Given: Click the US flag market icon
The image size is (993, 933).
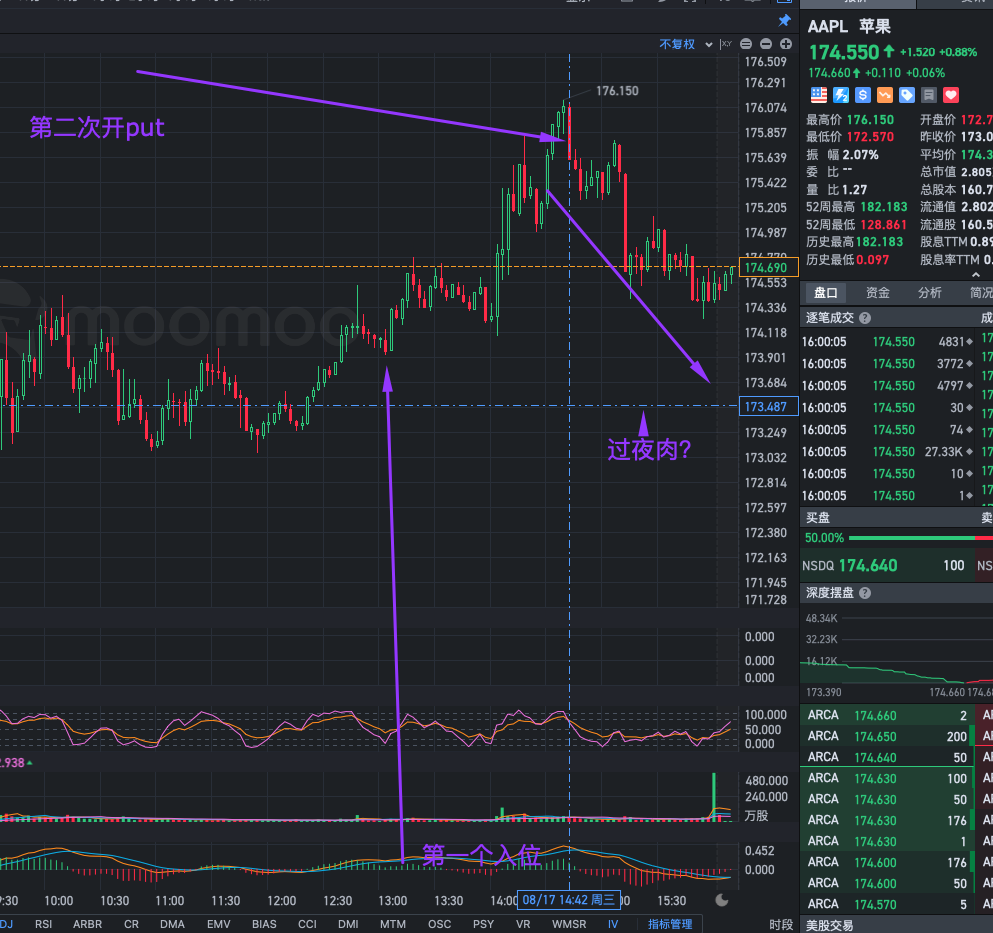Looking at the screenshot, I should tap(819, 95).
